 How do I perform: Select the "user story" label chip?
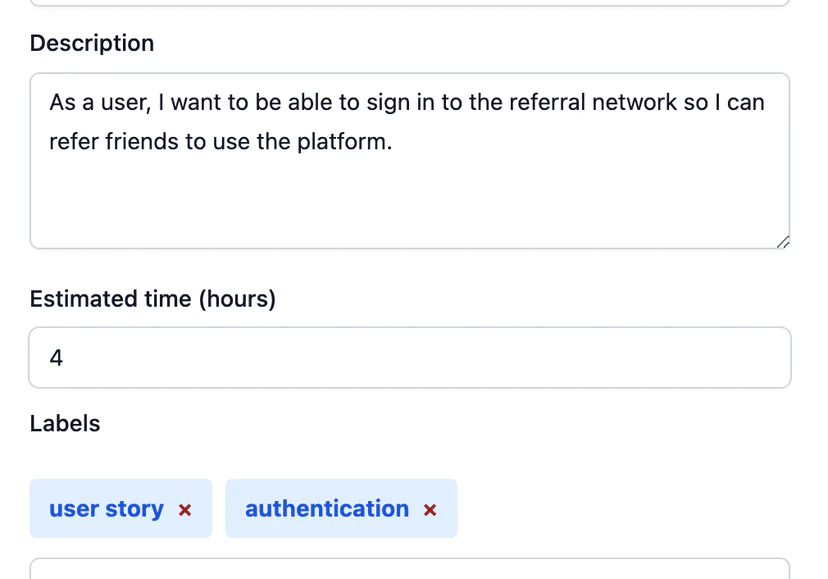pos(106,508)
